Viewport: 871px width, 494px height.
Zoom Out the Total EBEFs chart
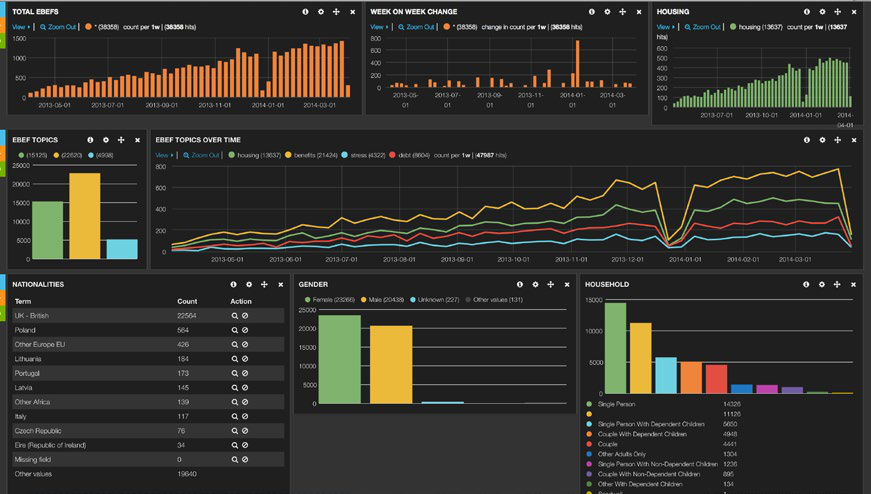[58, 27]
